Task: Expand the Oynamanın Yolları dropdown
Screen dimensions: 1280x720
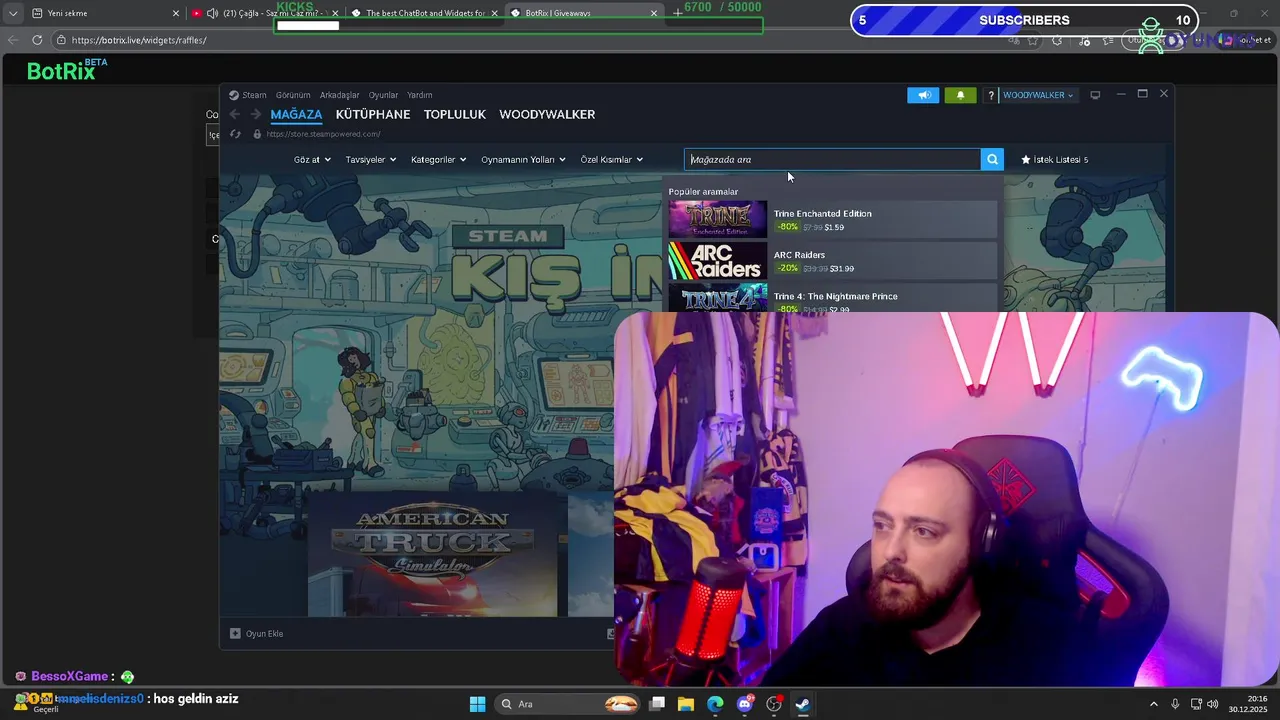Action: [523, 159]
